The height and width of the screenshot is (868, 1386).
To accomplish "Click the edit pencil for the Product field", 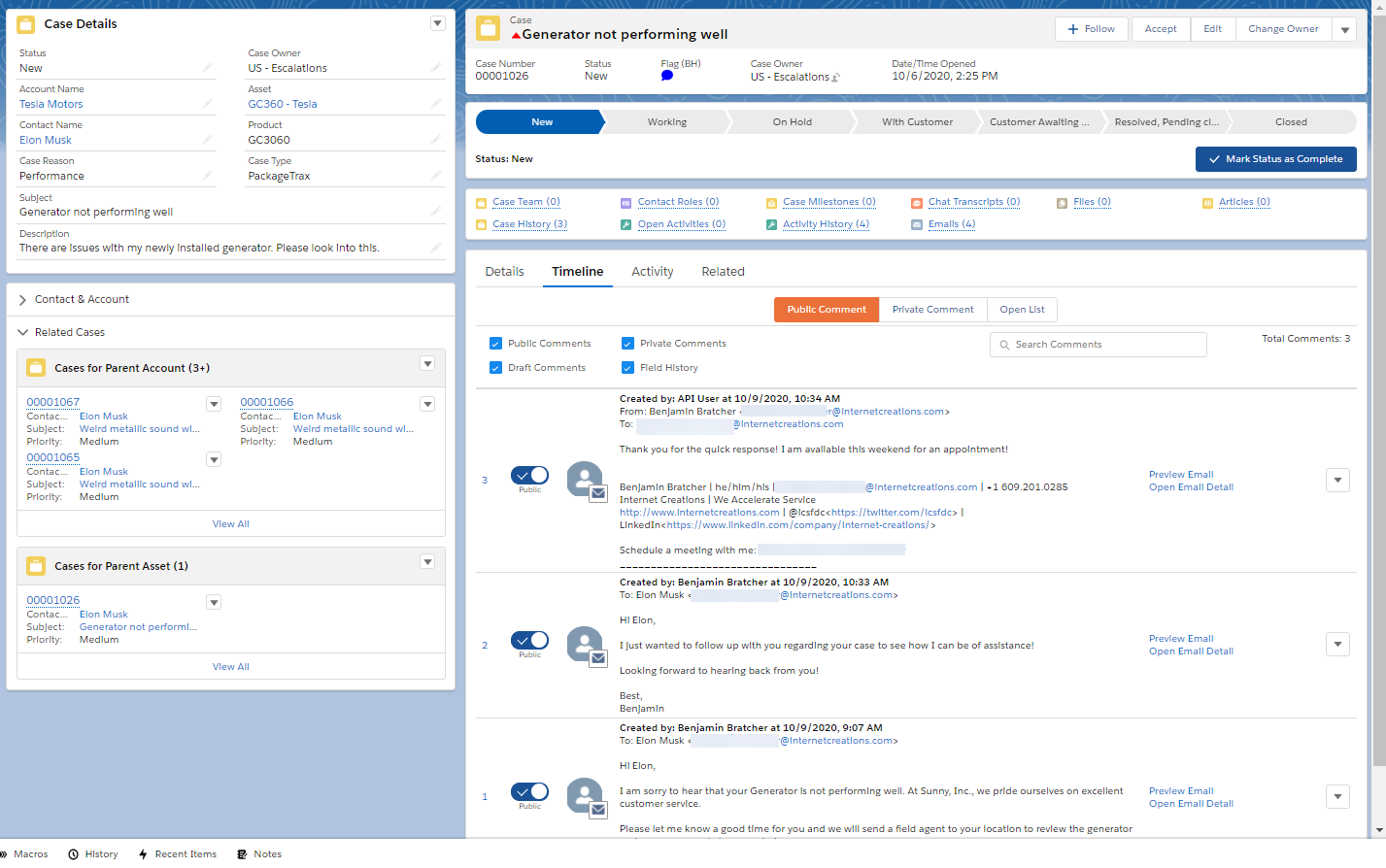I will point(435,140).
